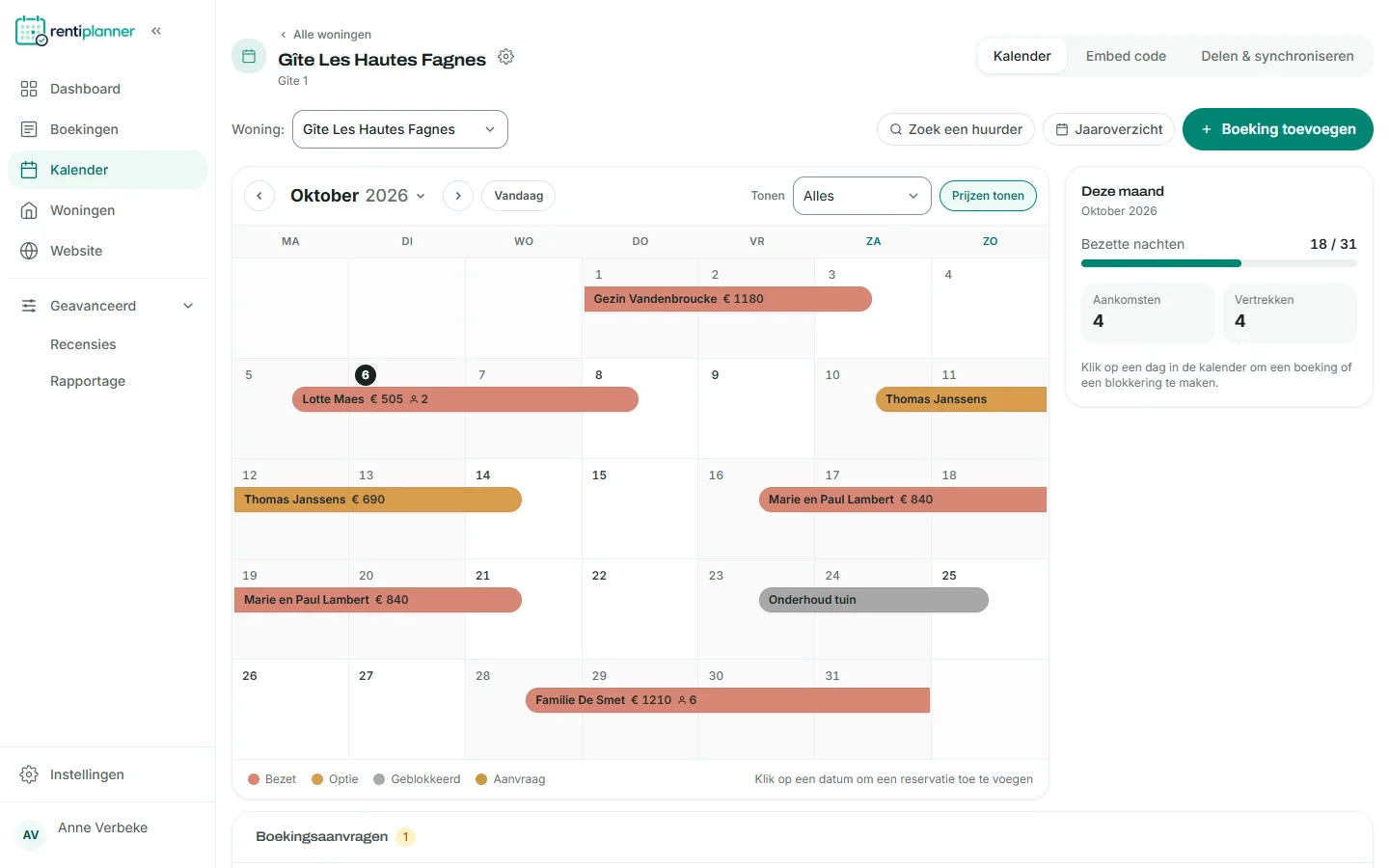Click Anne Verbeke user name
The height and width of the screenshot is (868, 1389).
tap(102, 827)
